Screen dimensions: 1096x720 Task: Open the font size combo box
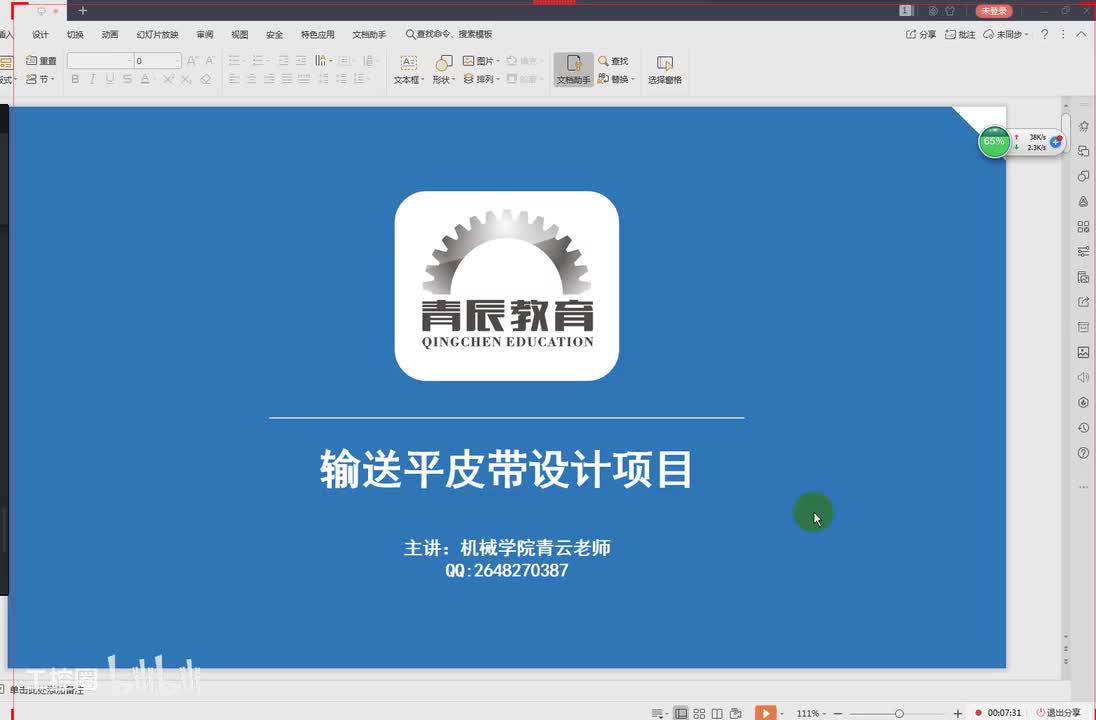pos(158,61)
